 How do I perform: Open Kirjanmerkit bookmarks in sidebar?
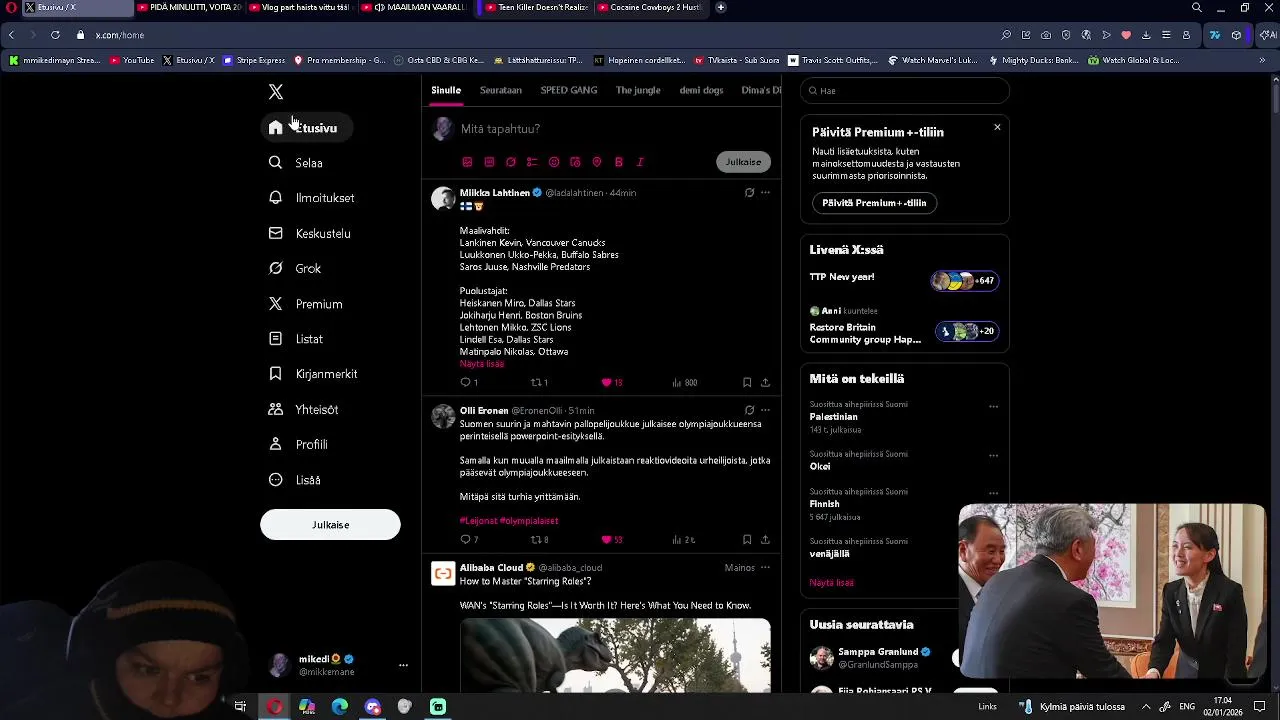(x=313, y=374)
